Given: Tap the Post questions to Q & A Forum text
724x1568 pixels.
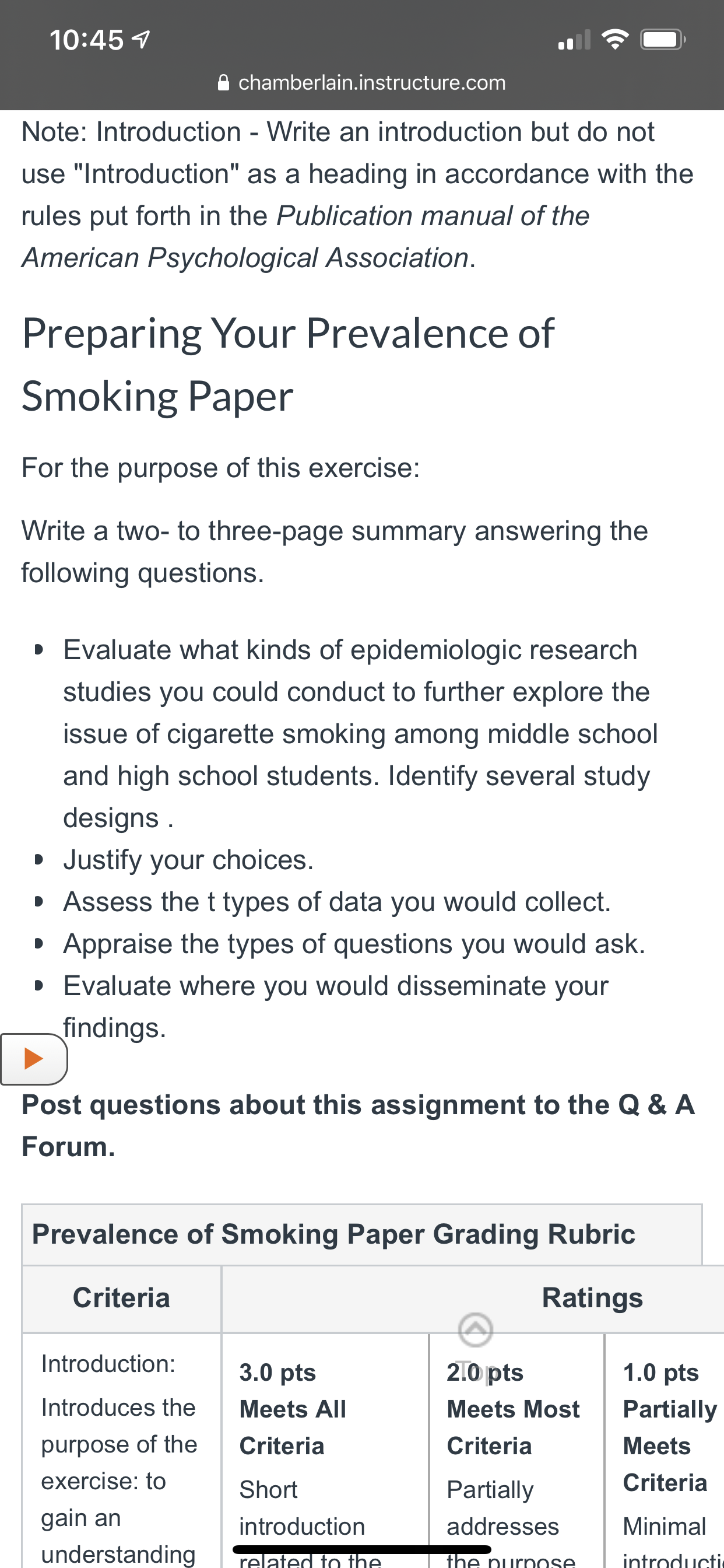Looking at the screenshot, I should [x=359, y=1125].
